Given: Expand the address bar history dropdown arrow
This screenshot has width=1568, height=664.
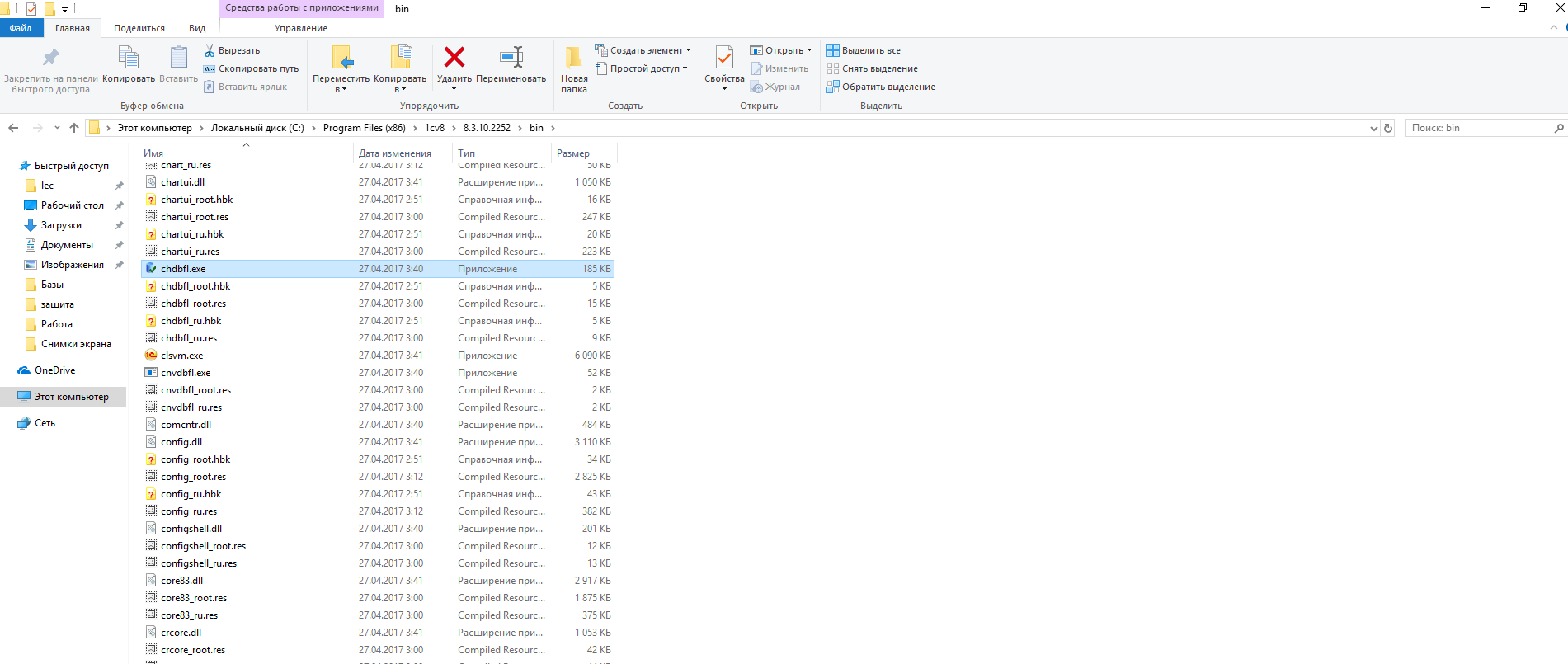Looking at the screenshot, I should coord(1373,128).
